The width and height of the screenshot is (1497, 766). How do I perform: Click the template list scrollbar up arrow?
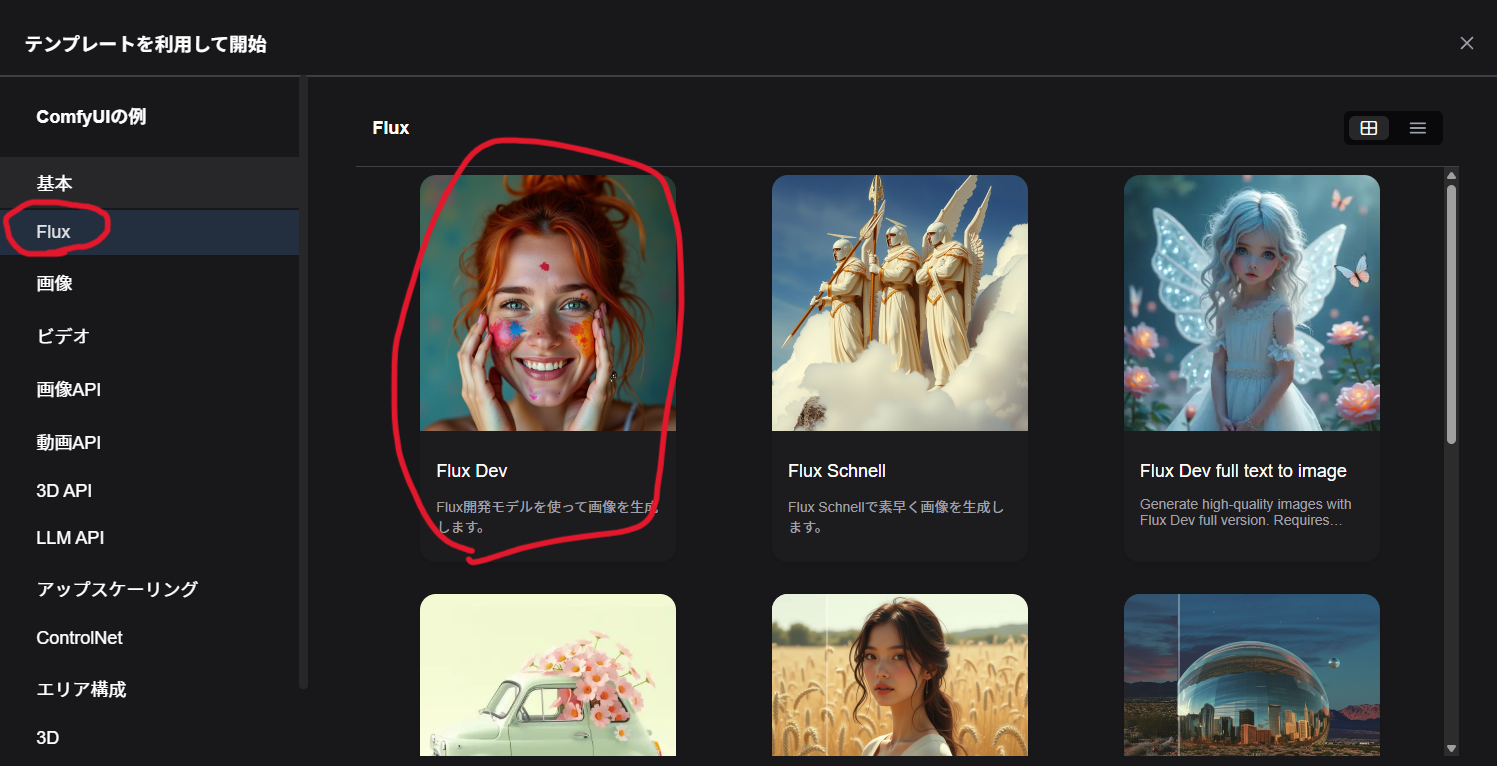[1451, 177]
